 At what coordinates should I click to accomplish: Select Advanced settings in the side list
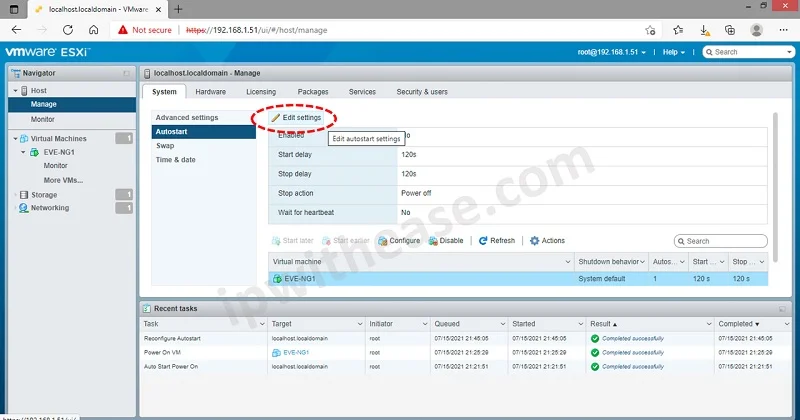[x=187, y=118]
